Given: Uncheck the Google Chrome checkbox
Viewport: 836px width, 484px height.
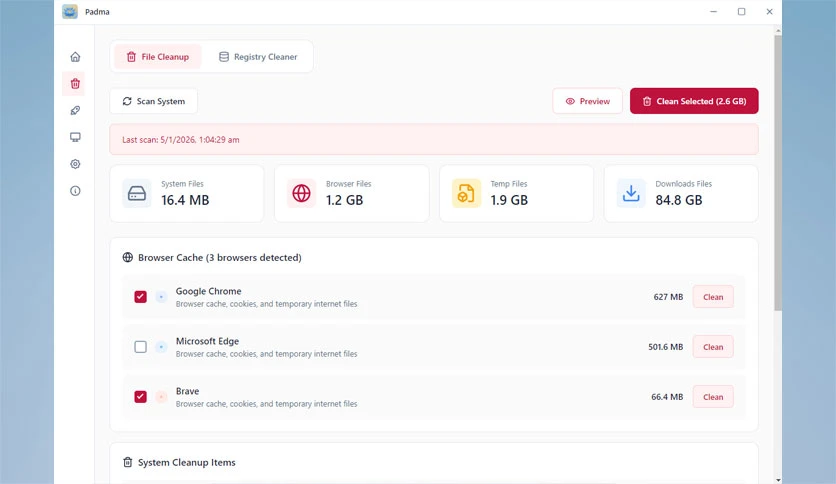Looking at the screenshot, I should 140,297.
